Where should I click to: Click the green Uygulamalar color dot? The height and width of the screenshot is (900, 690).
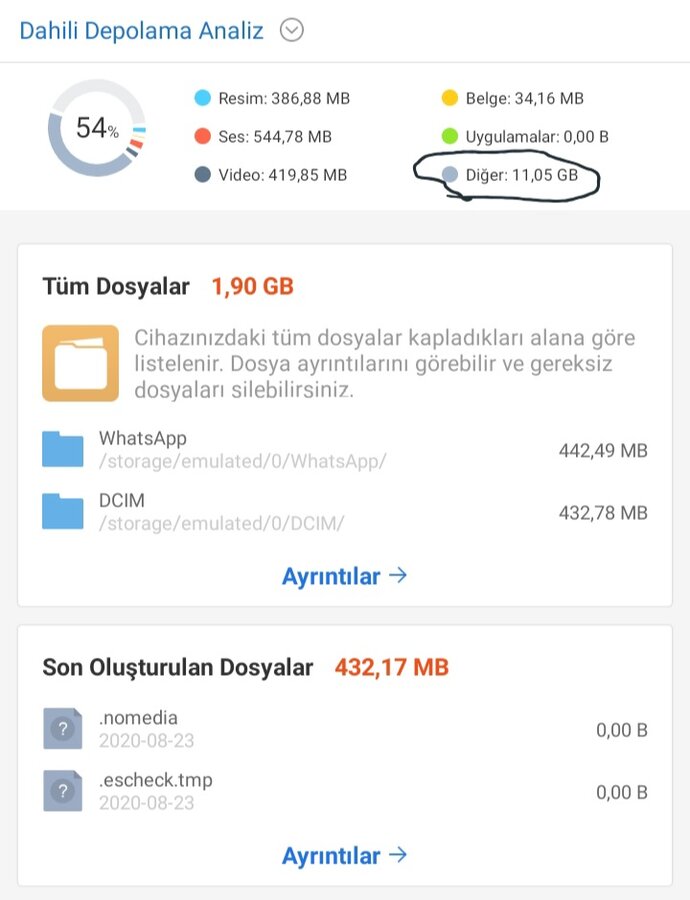(x=449, y=137)
